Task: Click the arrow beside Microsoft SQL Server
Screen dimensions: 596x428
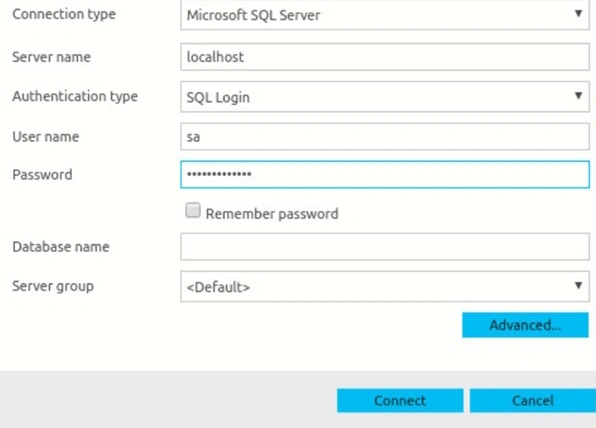Action: point(578,14)
